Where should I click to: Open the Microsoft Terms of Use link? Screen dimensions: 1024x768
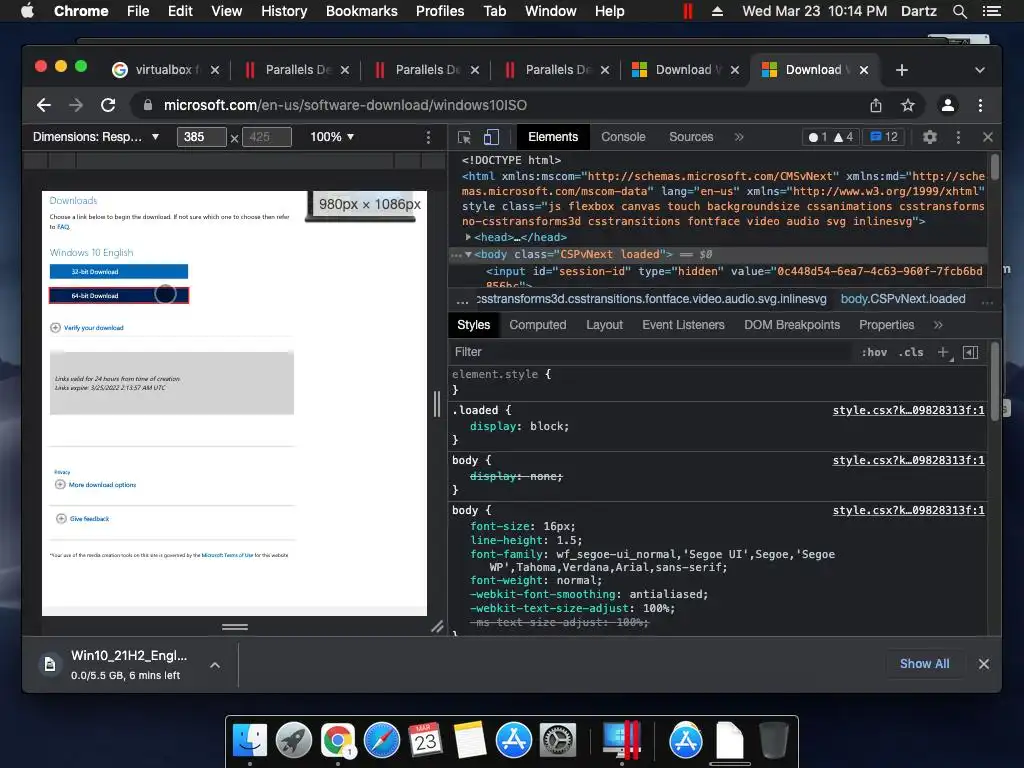pos(227,555)
